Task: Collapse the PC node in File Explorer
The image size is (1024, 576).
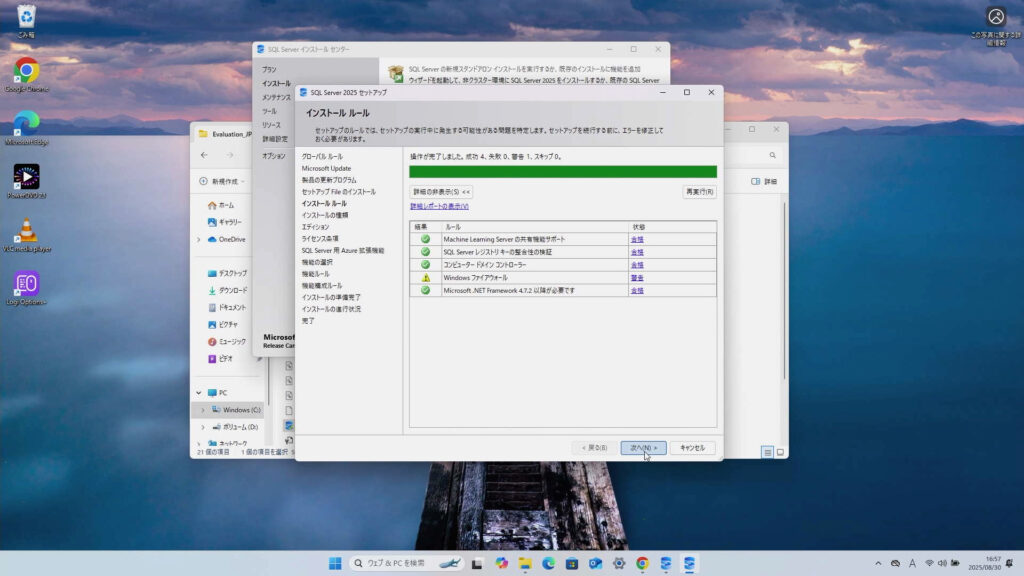Action: (199, 393)
